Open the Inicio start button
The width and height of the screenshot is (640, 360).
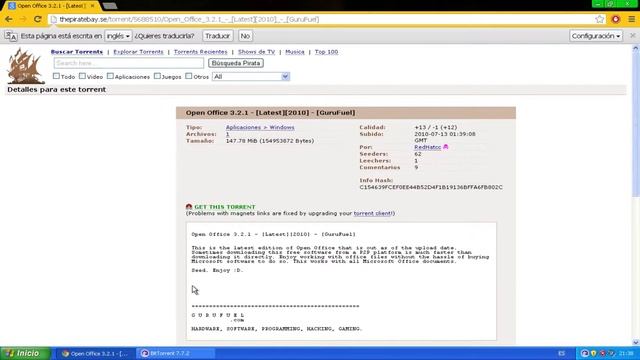(25, 353)
